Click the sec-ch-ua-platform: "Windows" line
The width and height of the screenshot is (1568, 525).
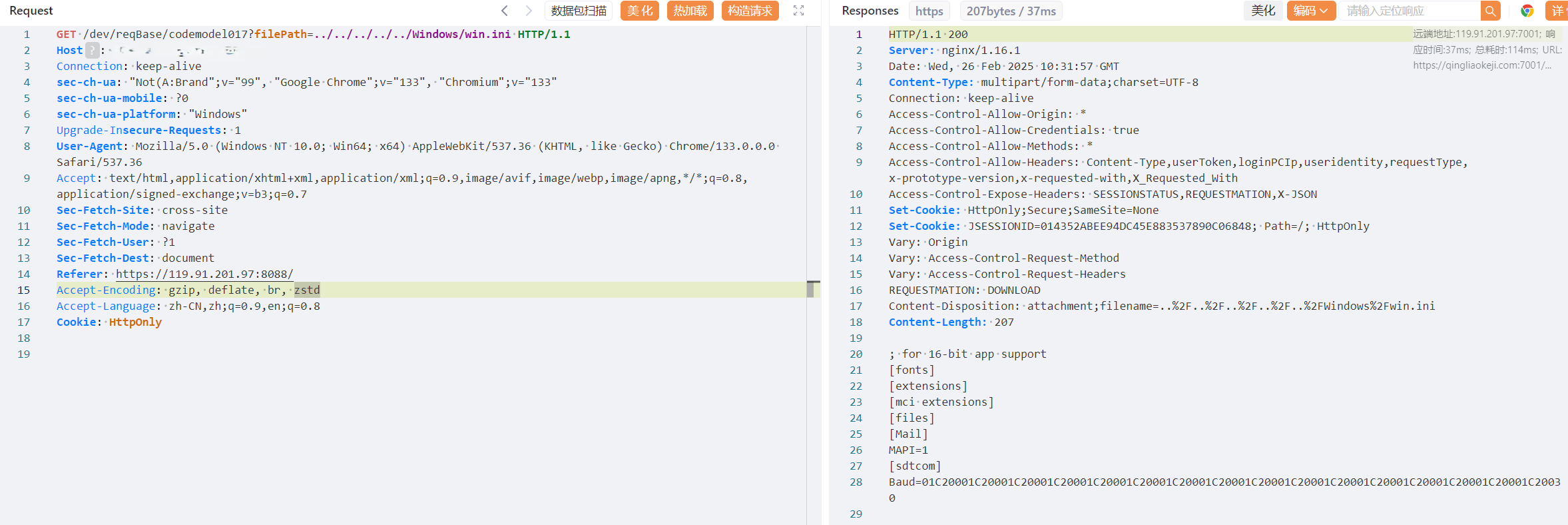pos(152,114)
